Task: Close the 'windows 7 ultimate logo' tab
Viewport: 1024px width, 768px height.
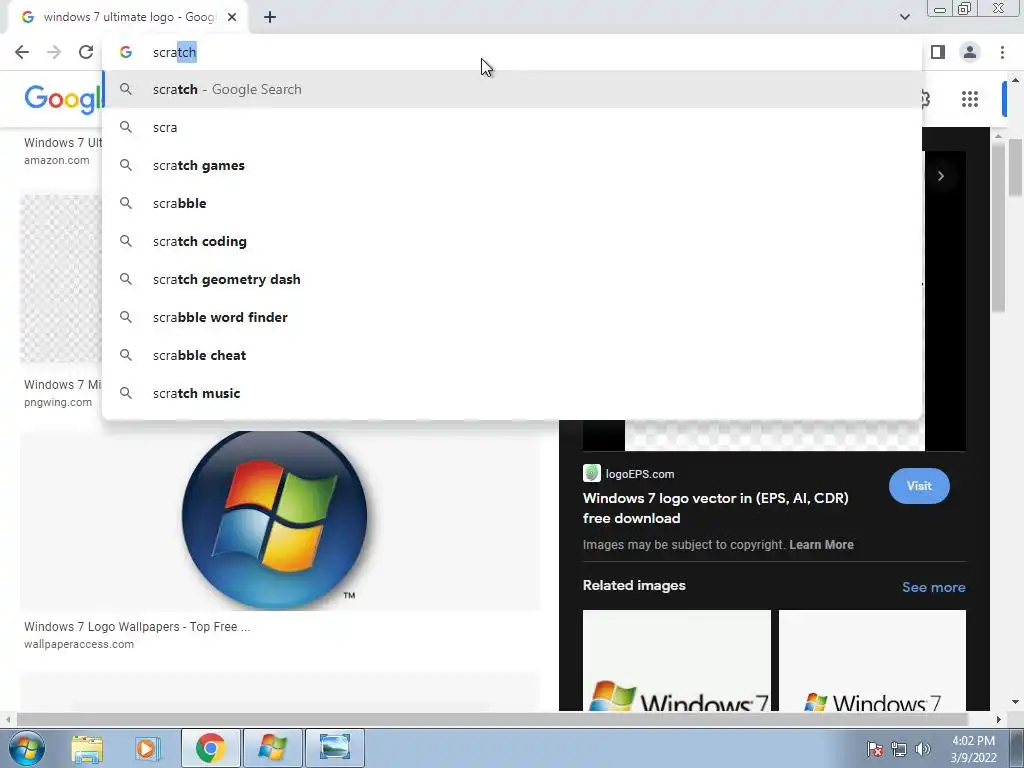Action: click(x=232, y=17)
